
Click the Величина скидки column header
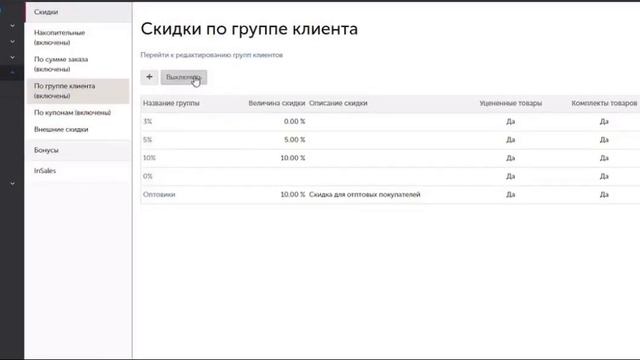pyautogui.click(x=277, y=103)
